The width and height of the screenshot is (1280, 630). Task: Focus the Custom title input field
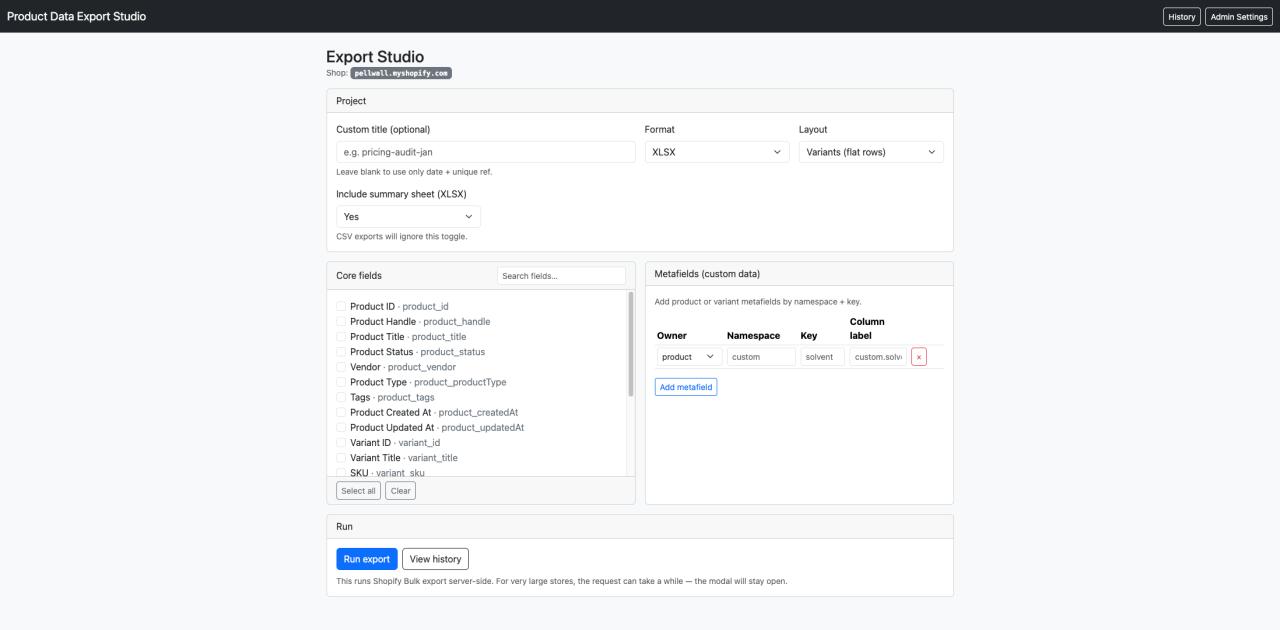(486, 152)
